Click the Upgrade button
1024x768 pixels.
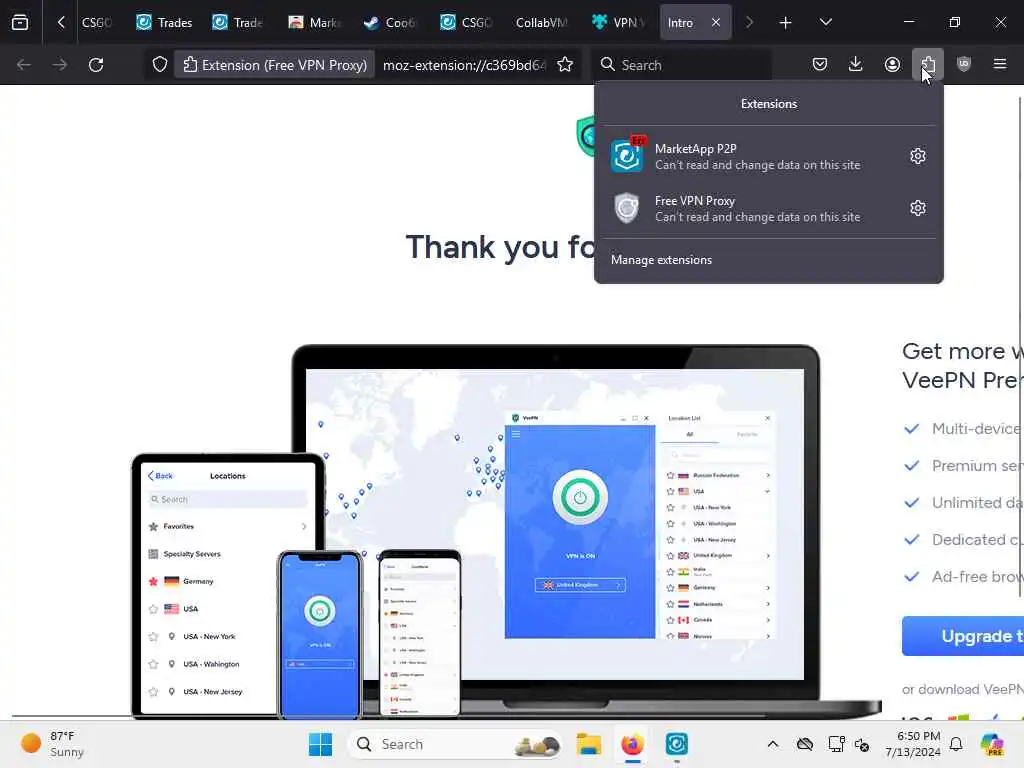[963, 636]
